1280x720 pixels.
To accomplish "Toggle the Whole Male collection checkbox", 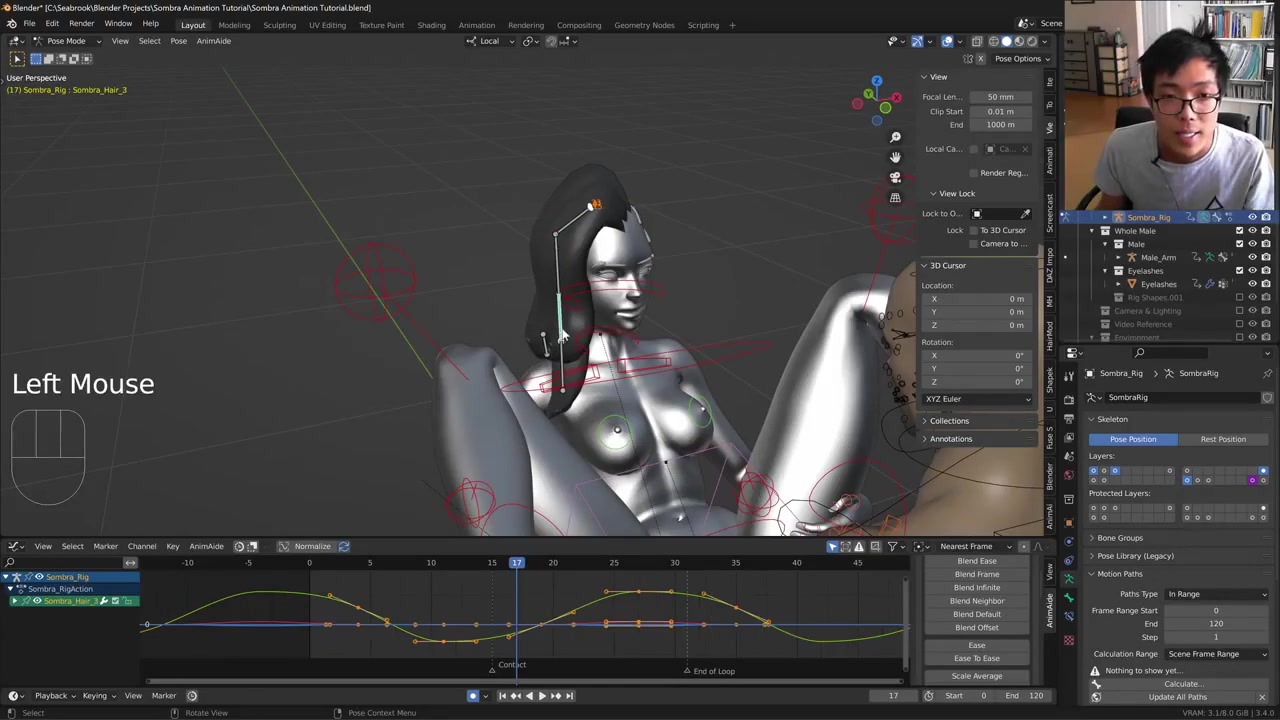I will (1239, 231).
